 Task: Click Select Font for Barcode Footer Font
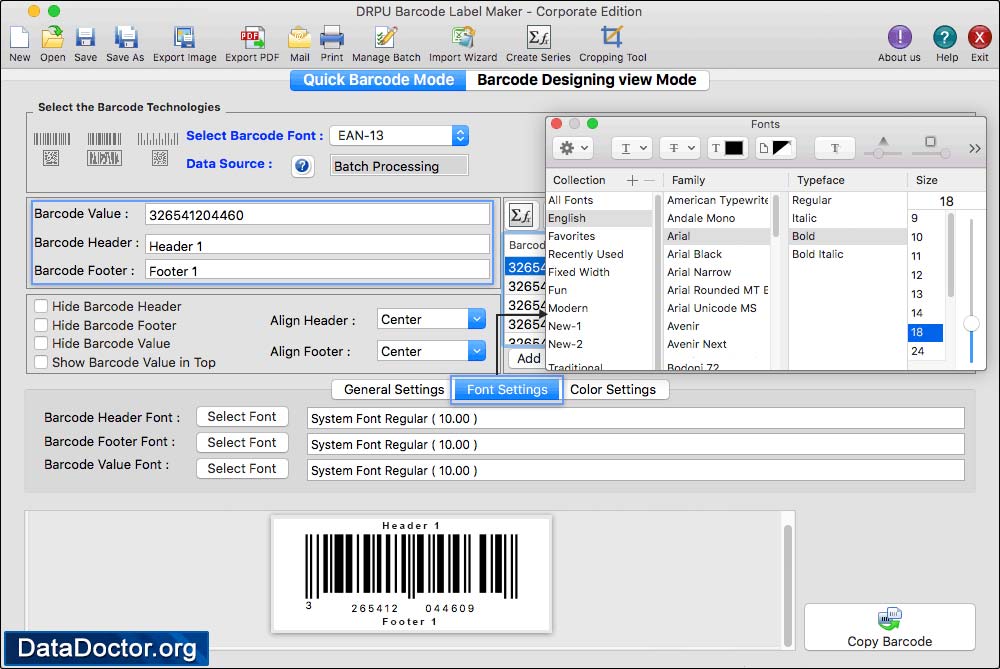(x=242, y=443)
